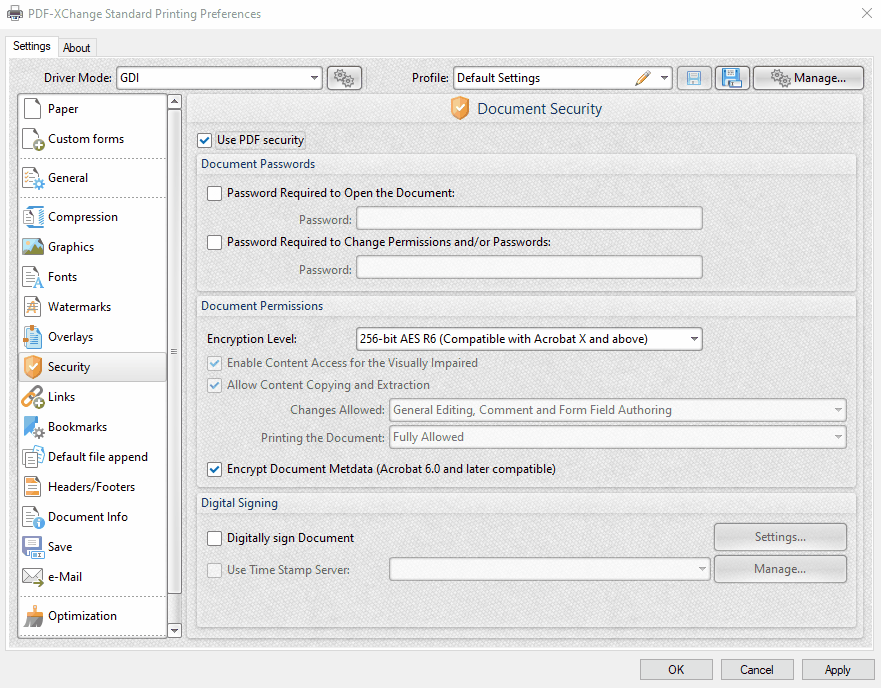Click the Compression sidebar icon
881x688 pixels.
(x=31, y=216)
